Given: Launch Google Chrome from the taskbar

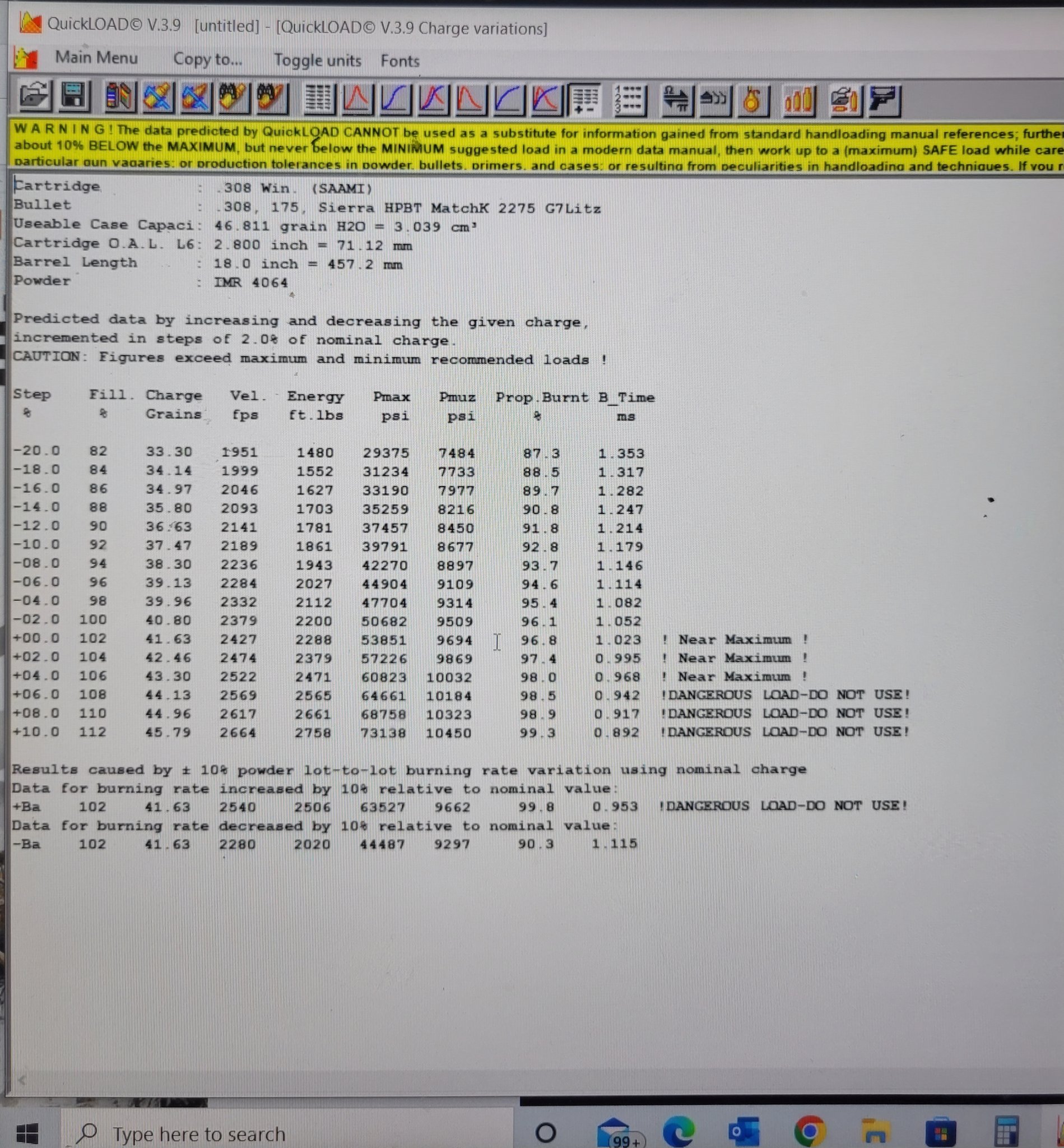Looking at the screenshot, I should coord(810,1131).
